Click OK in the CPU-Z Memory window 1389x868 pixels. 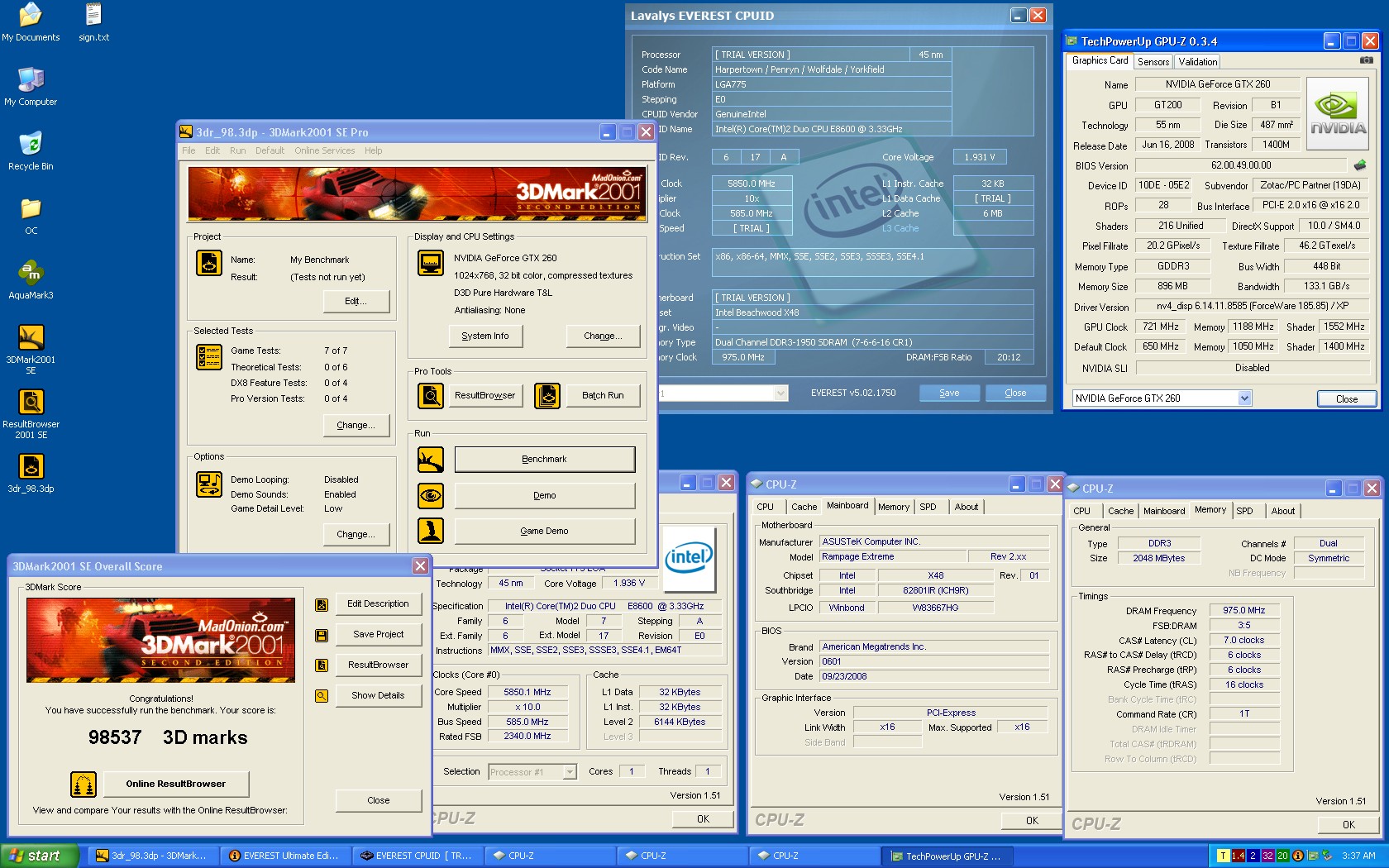coord(1348,825)
